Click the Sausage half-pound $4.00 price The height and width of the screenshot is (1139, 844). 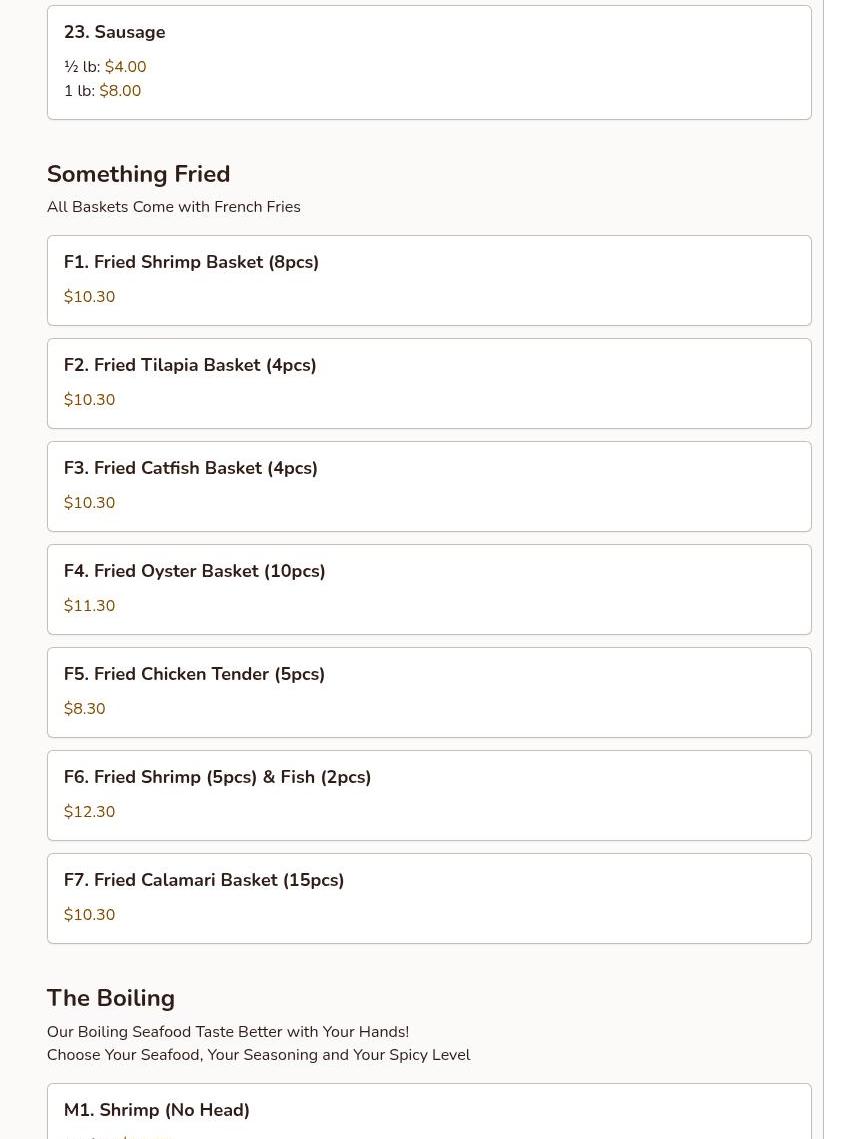(125, 67)
